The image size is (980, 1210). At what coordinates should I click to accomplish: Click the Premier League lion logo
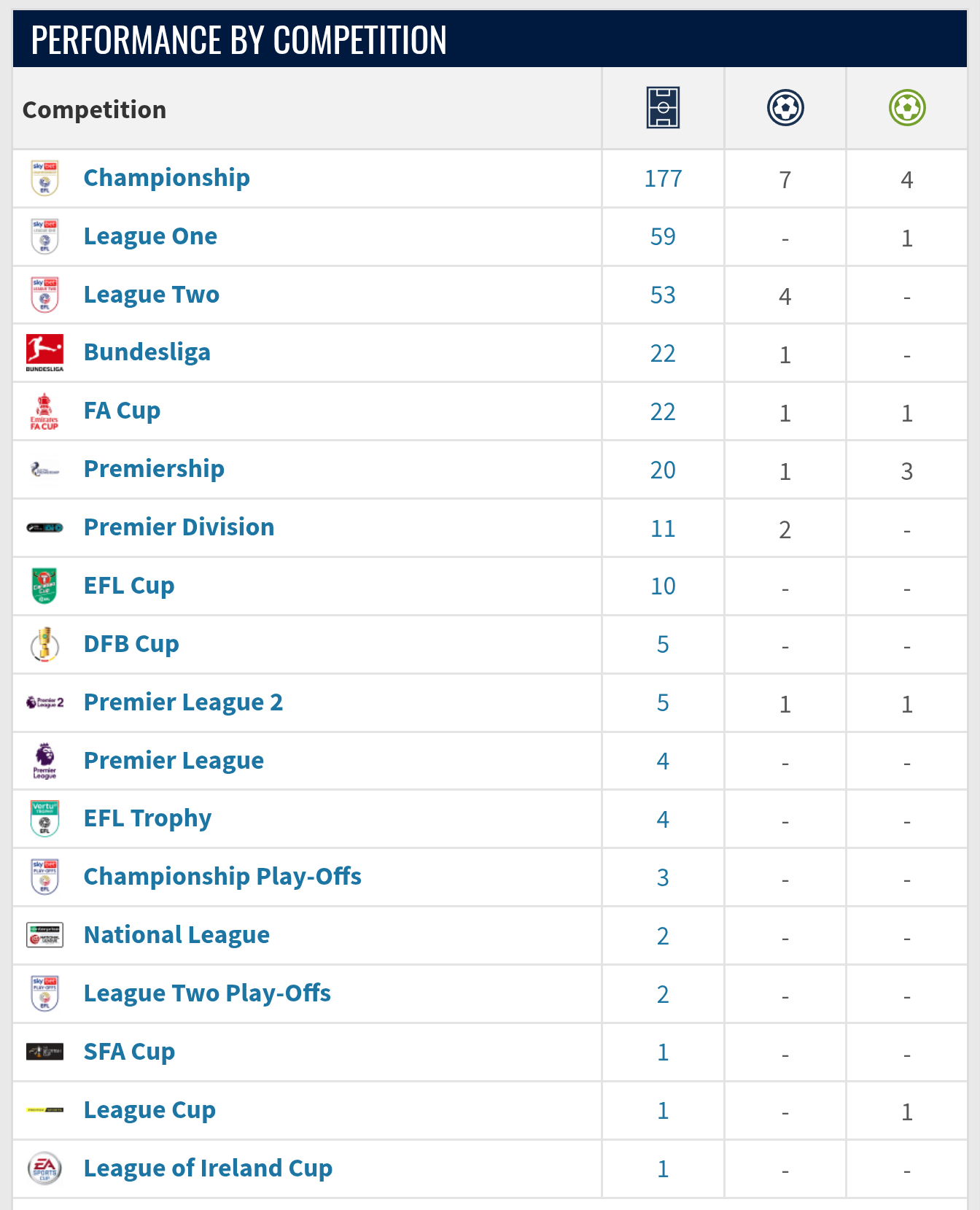tap(44, 761)
